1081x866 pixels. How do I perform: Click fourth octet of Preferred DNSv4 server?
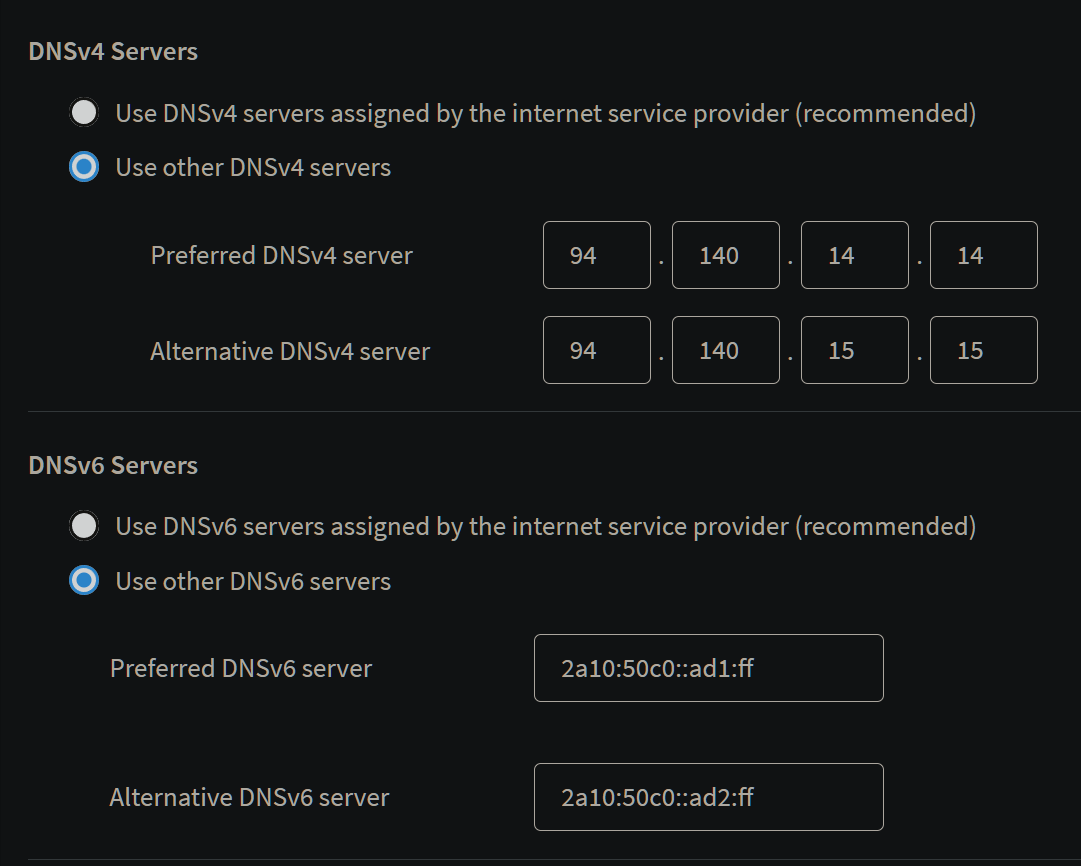tap(984, 255)
